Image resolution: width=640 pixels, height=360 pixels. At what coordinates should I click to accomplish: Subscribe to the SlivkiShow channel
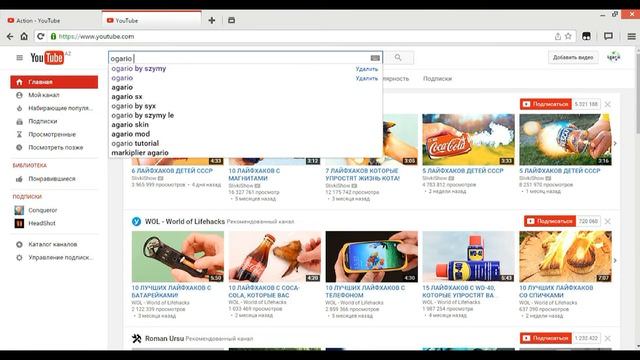point(546,104)
